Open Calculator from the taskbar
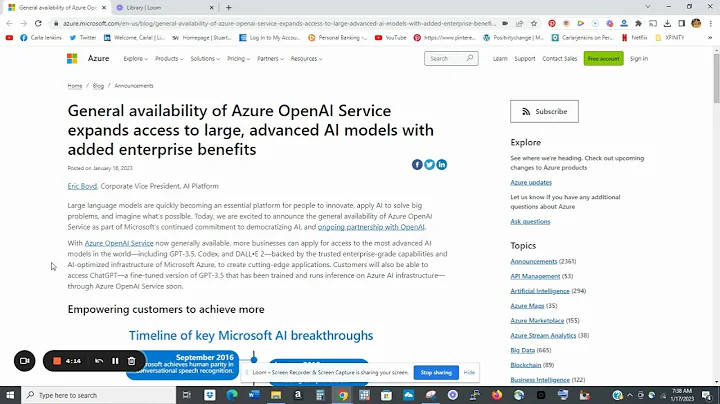Viewport: 720px width, 404px height. 320,395
